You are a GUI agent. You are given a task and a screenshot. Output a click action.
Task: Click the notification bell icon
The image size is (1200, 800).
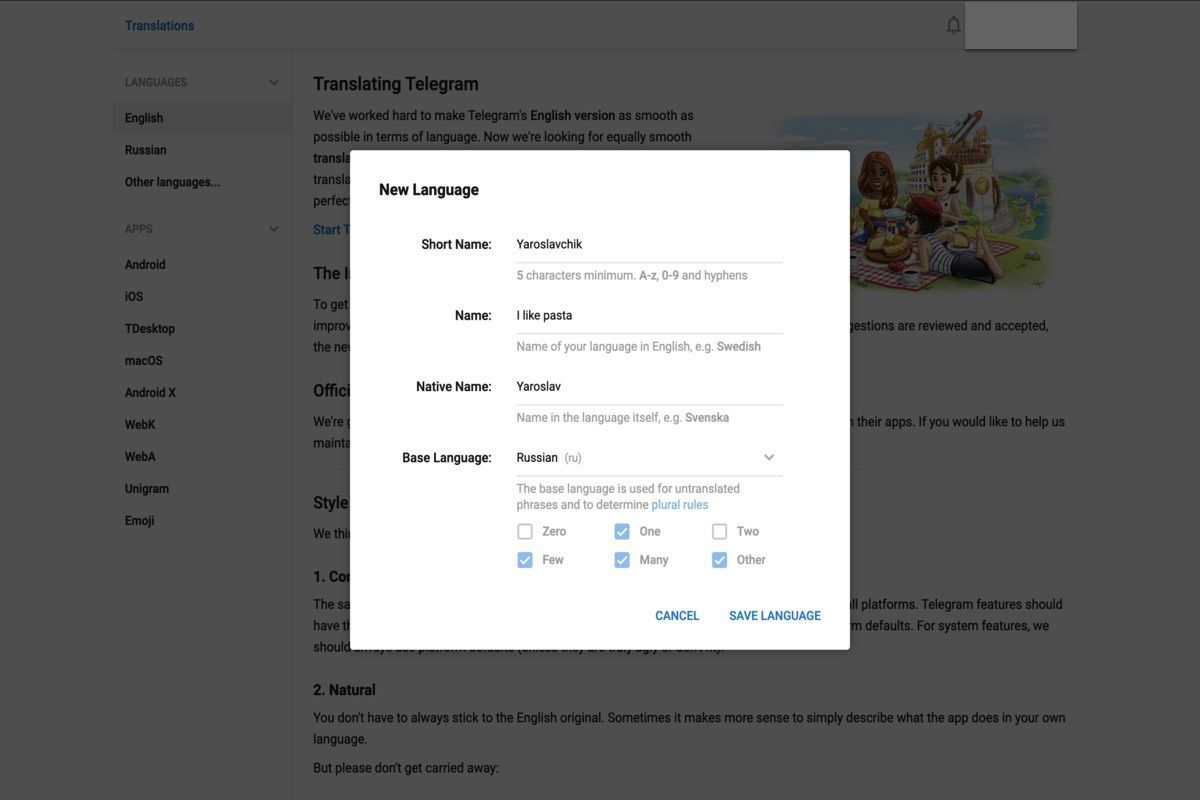click(x=953, y=25)
